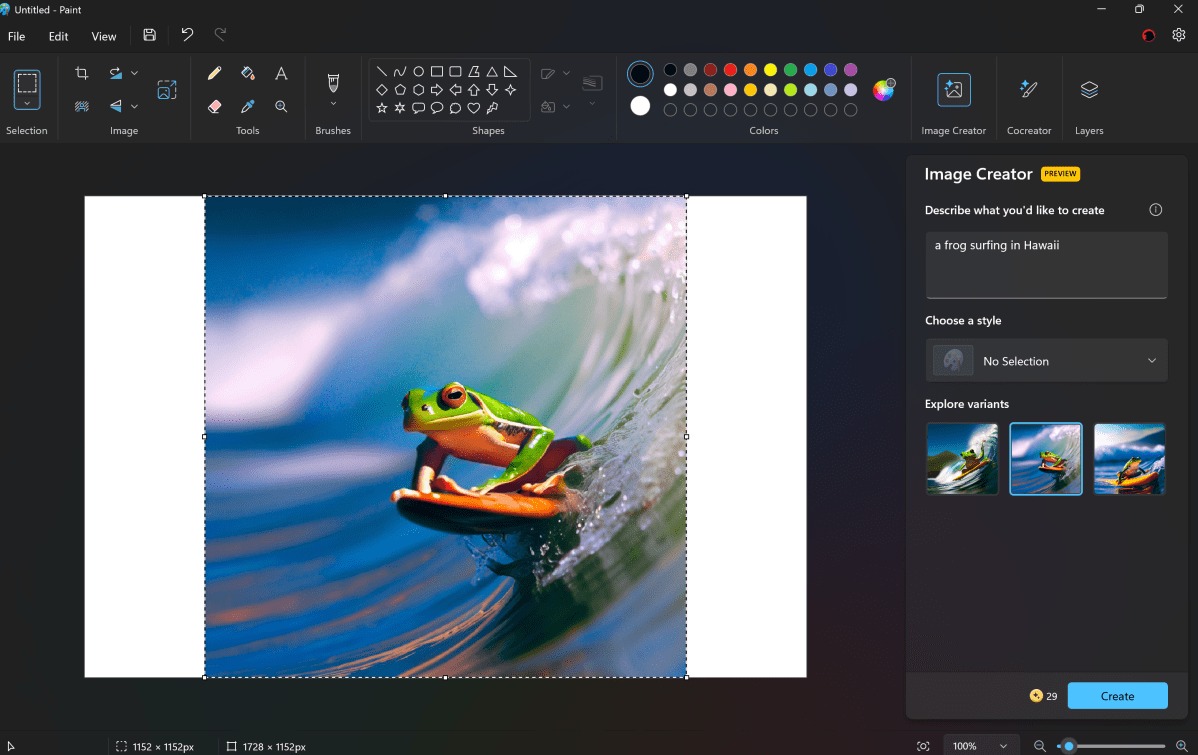Toggle the Image Creator panel
Image resolution: width=1198 pixels, height=755 pixels.
tap(953, 90)
